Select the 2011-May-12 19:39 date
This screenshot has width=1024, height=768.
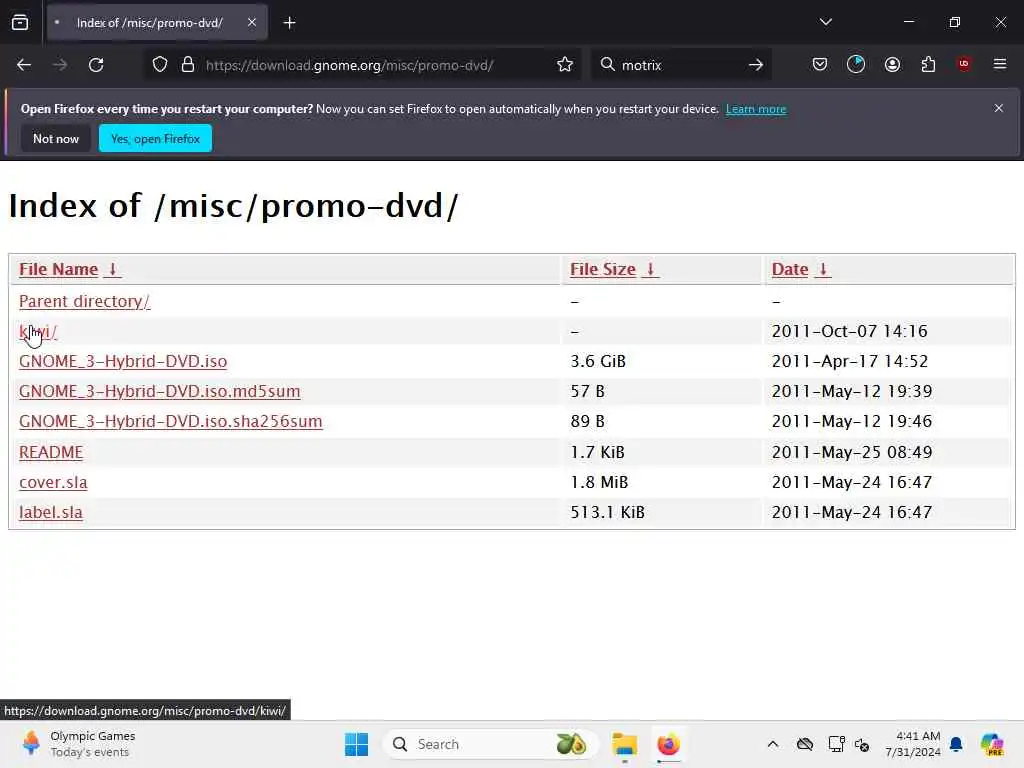(852, 391)
